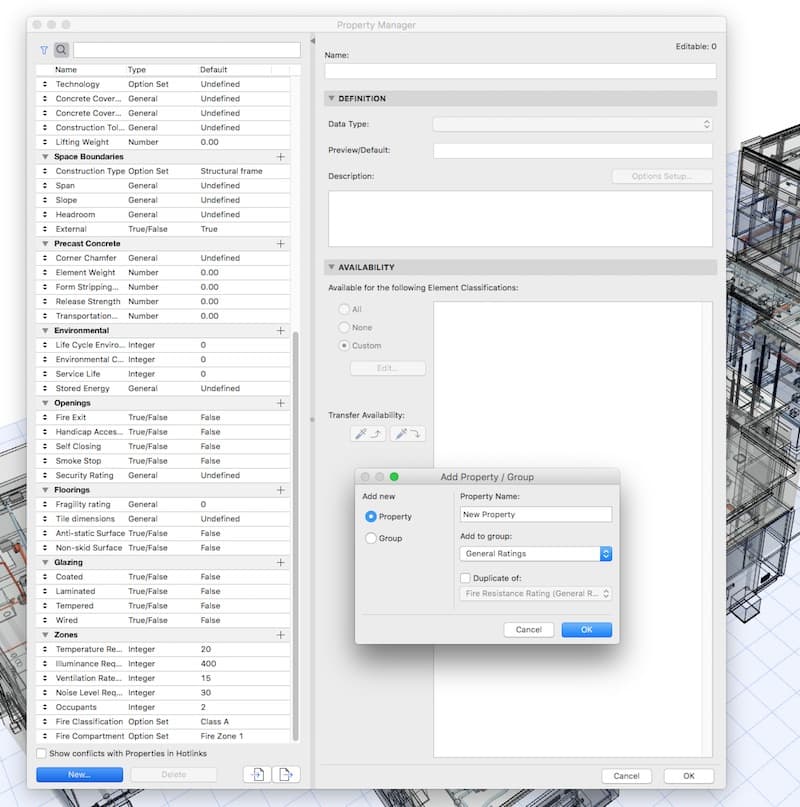Add property to Glazing group
Screen dimensions: 800x807
point(281,563)
